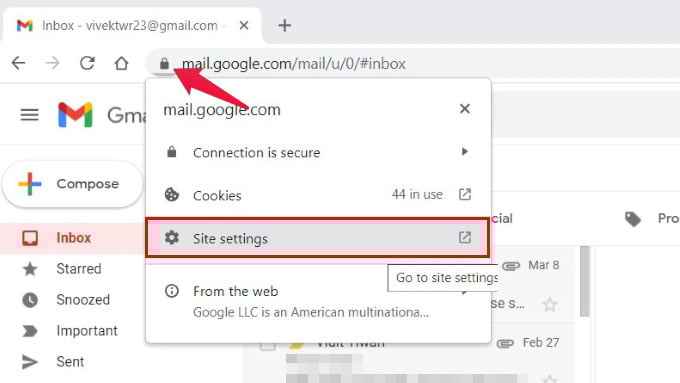Viewport: 680px width, 383px height.
Task: Click the inbox vertical scrollbar
Action: (585, 281)
